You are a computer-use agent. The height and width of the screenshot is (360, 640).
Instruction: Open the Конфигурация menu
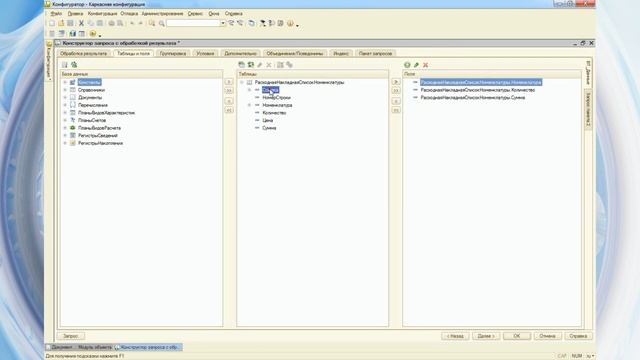point(102,13)
